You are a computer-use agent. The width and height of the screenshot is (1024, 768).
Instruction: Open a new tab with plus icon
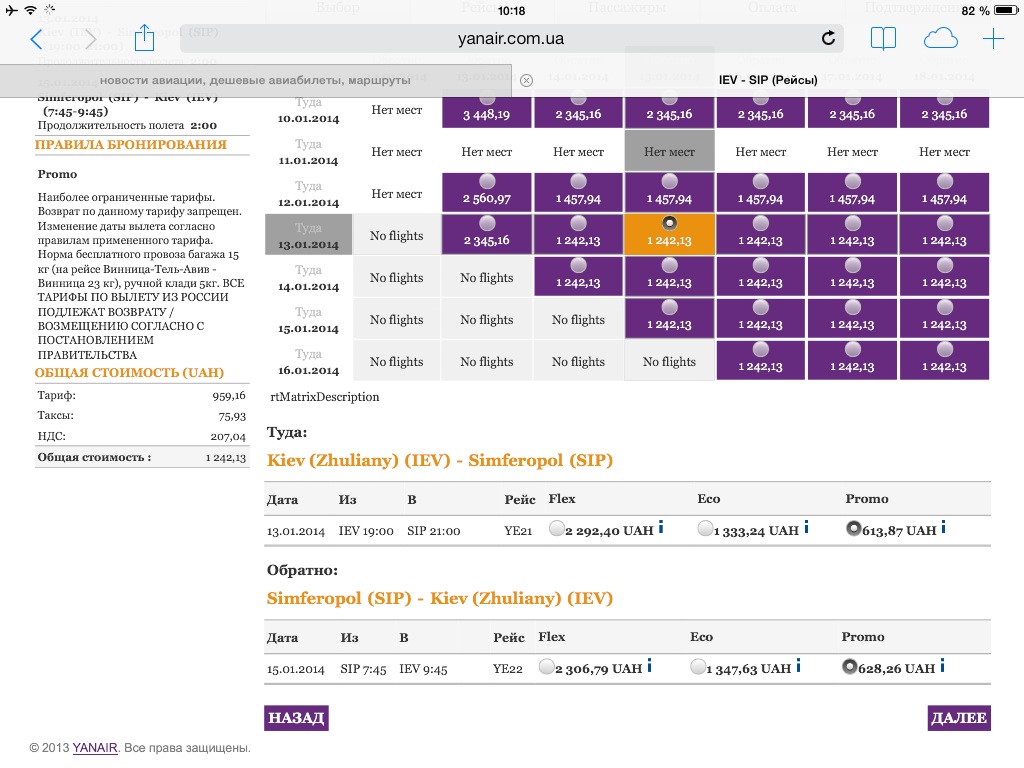(992, 39)
